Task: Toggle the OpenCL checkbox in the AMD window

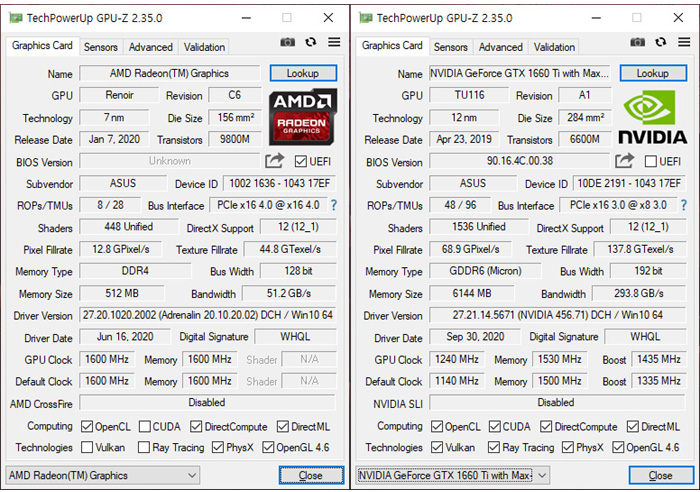Action: pos(87,427)
